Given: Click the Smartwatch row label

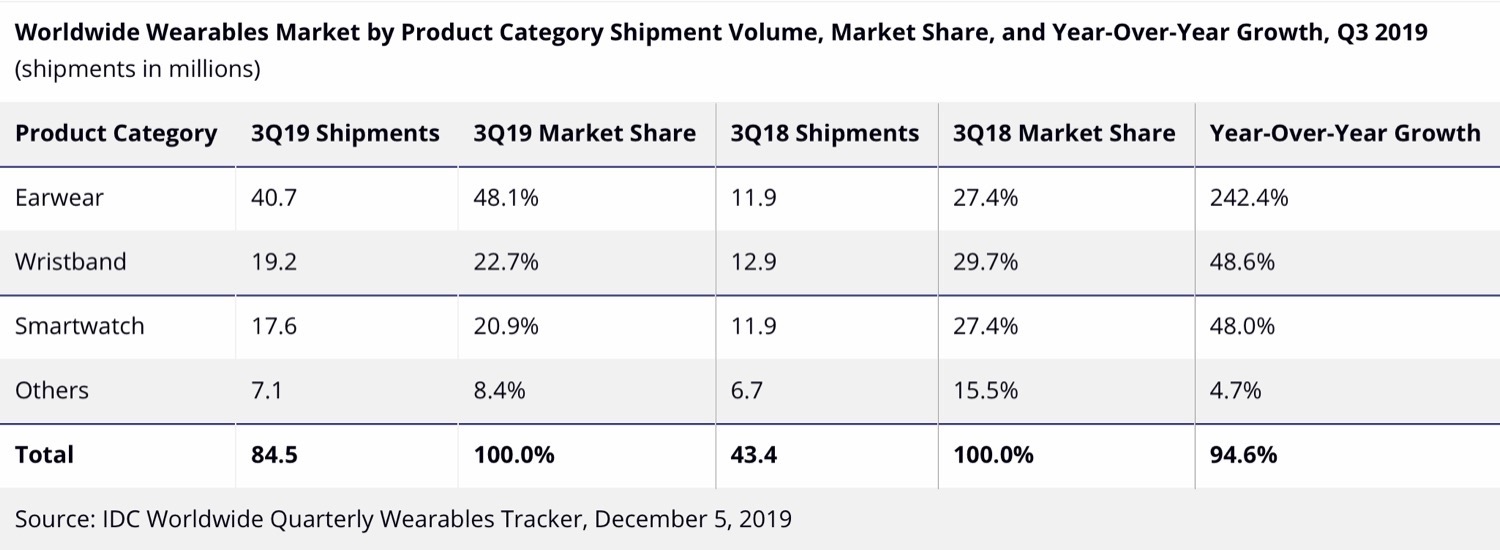Looking at the screenshot, I should 79,326.
